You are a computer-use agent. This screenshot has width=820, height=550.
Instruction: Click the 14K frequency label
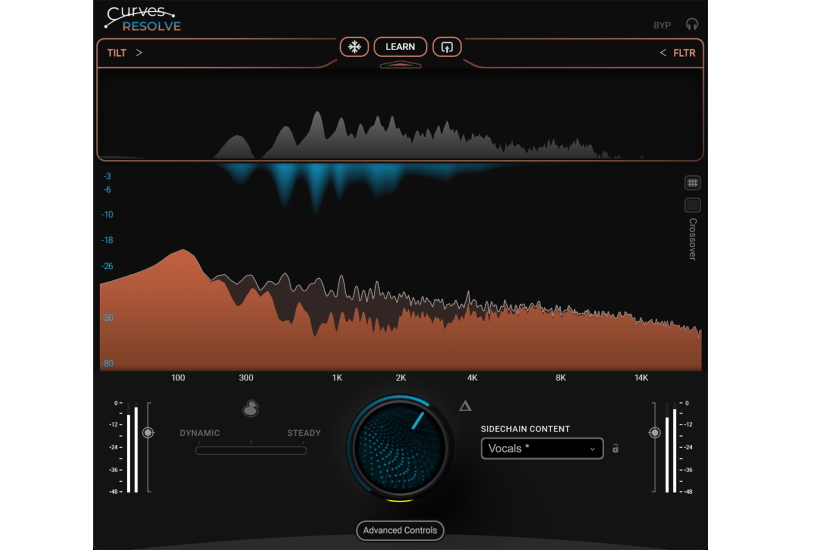[x=641, y=377]
